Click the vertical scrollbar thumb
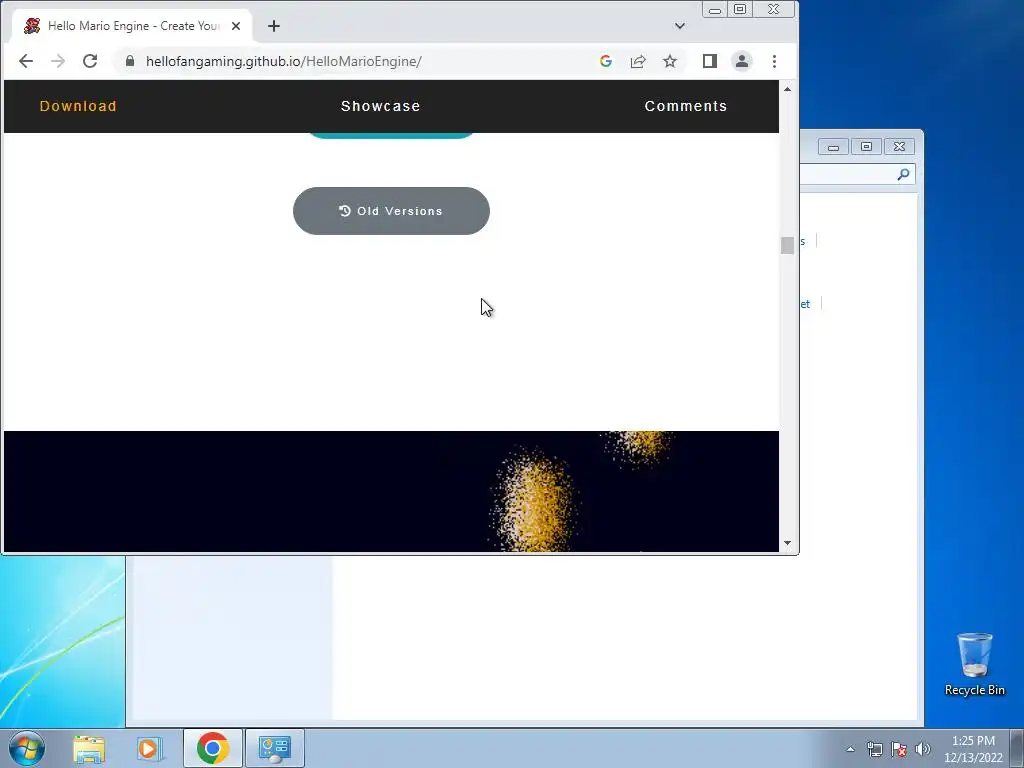 (788, 245)
